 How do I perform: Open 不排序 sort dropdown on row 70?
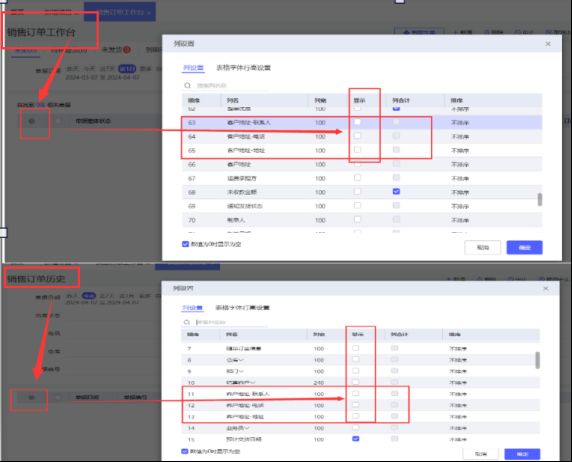(460, 220)
